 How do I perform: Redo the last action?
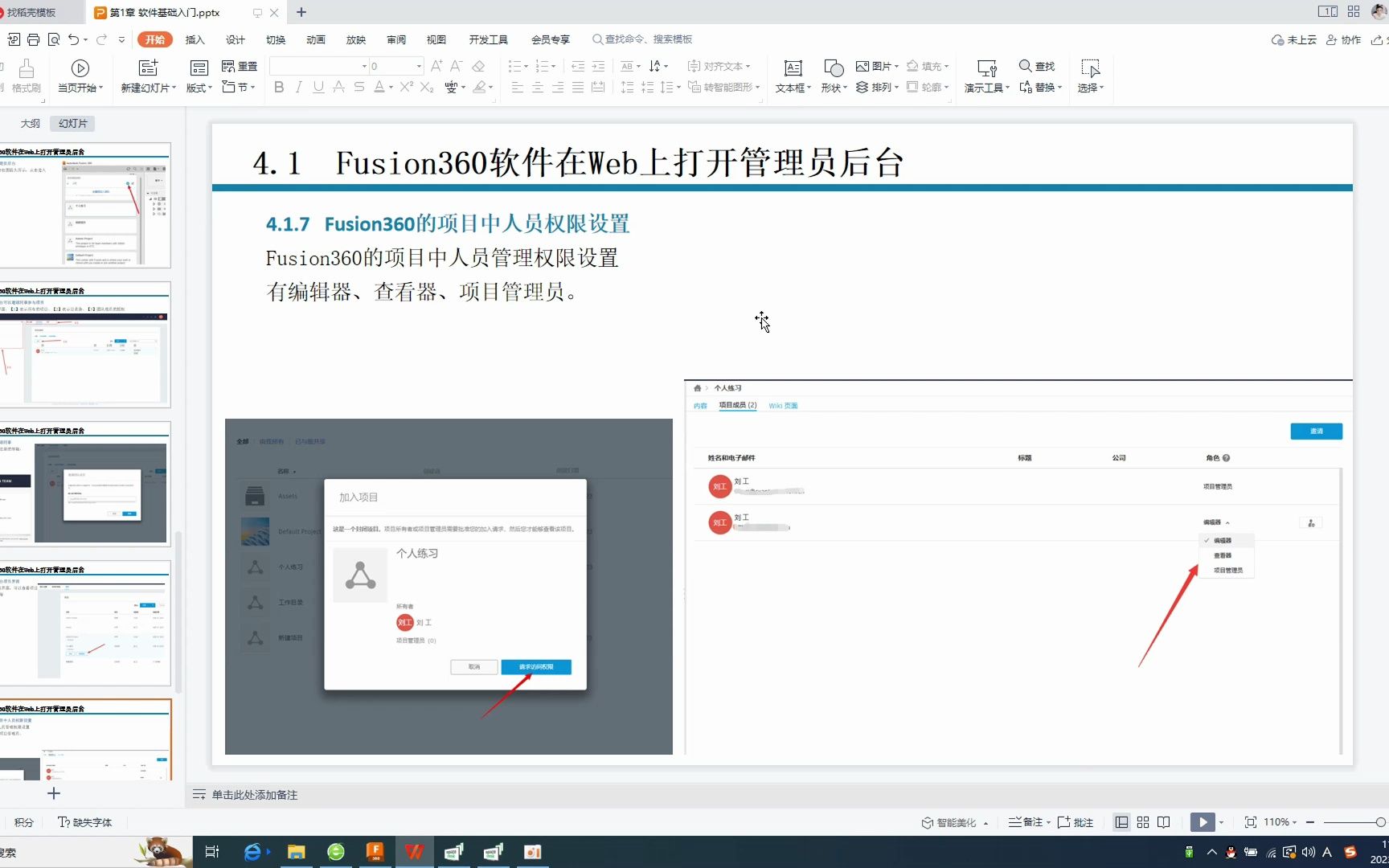point(101,39)
